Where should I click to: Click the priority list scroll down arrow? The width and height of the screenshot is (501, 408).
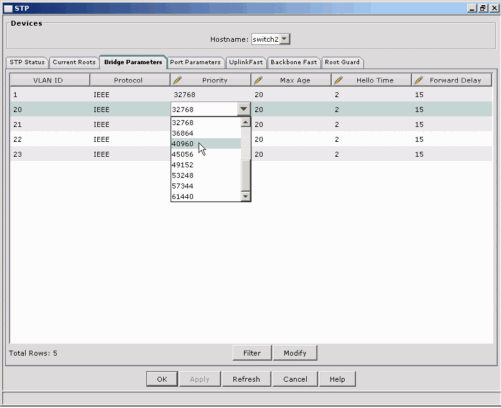[x=245, y=196]
